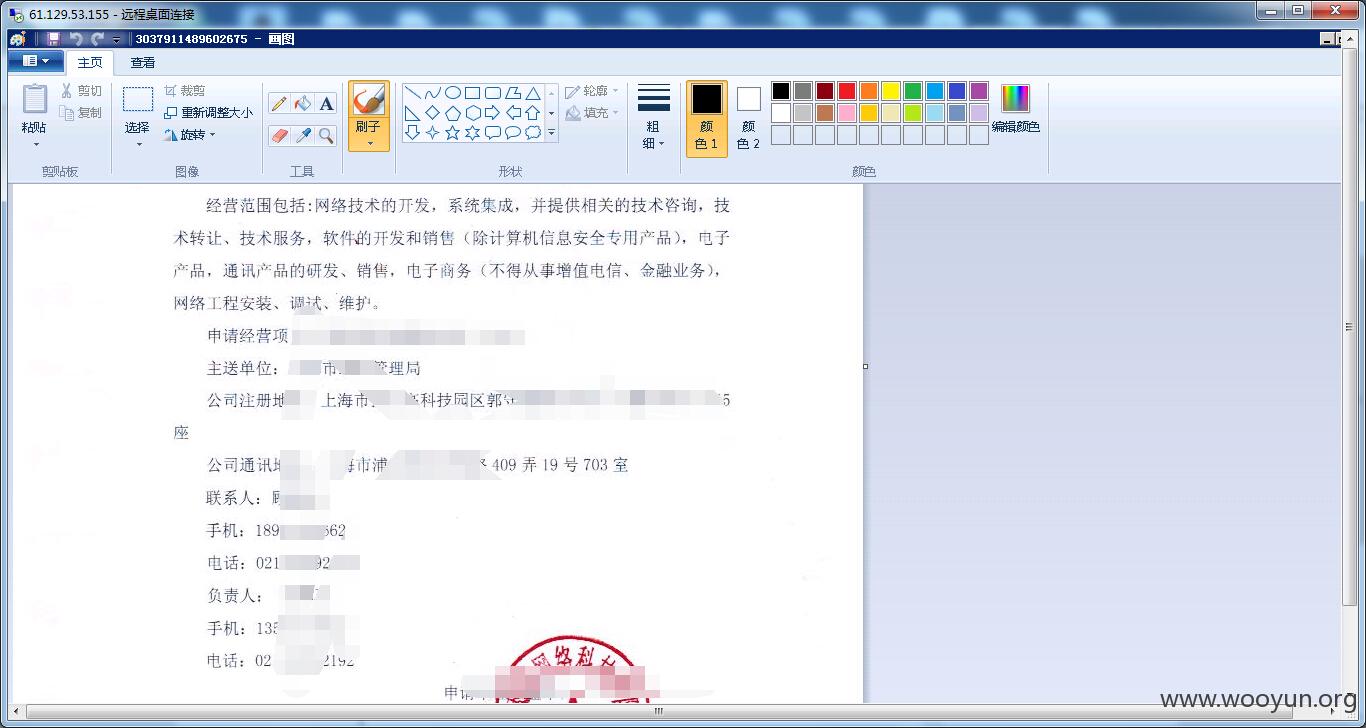Choose the Pentagon shape
The height and width of the screenshot is (728, 1366).
(x=452, y=113)
